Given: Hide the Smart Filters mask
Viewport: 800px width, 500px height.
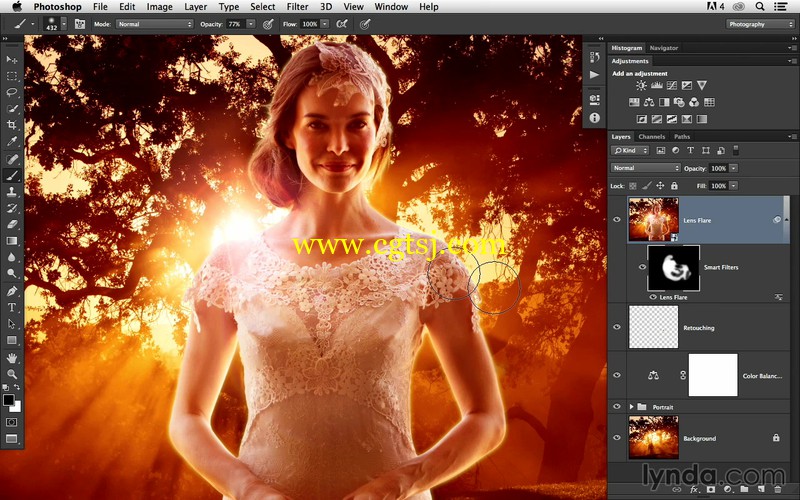Looking at the screenshot, I should point(642,267).
